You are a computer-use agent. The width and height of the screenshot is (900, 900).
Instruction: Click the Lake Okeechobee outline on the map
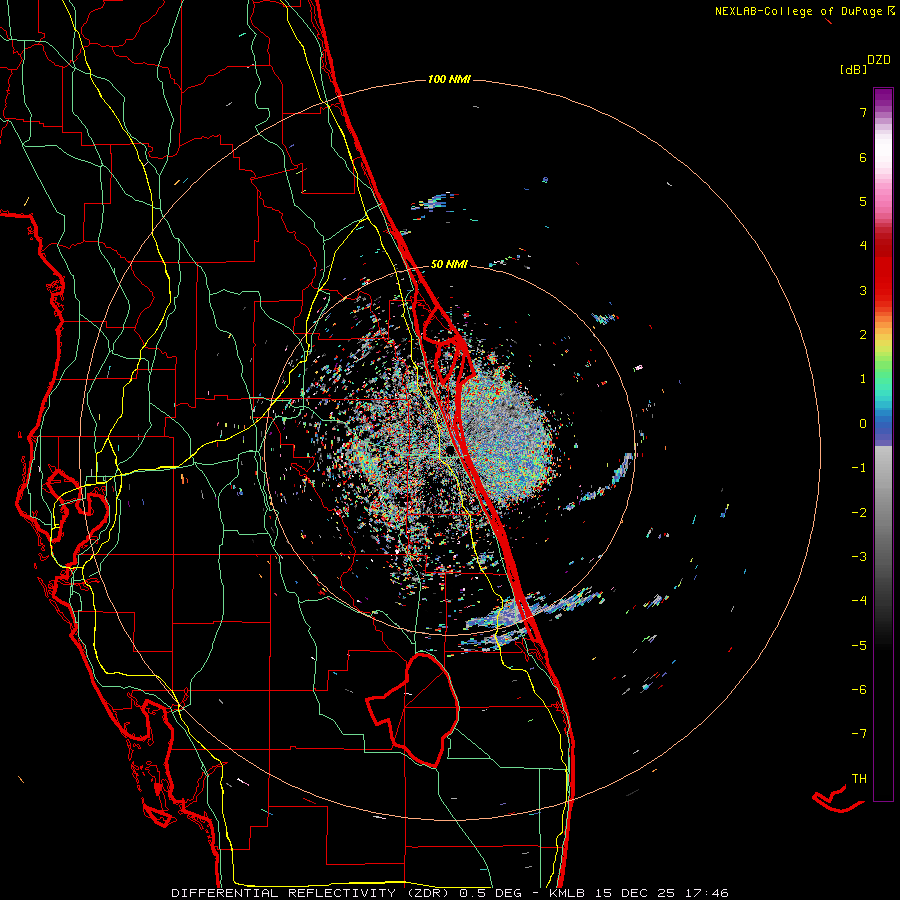tap(414, 709)
